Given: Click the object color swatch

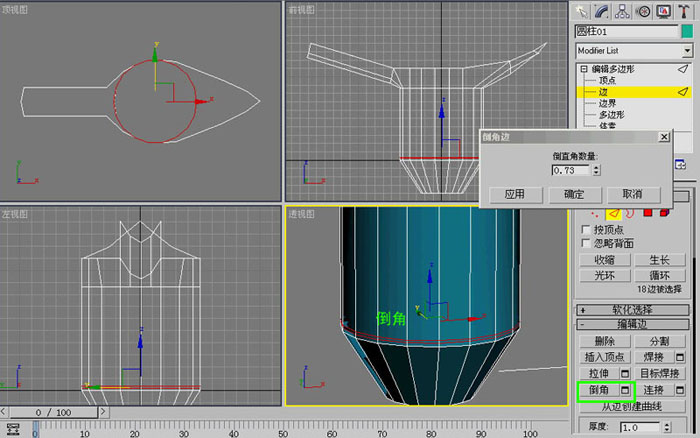Looking at the screenshot, I should point(687,32).
